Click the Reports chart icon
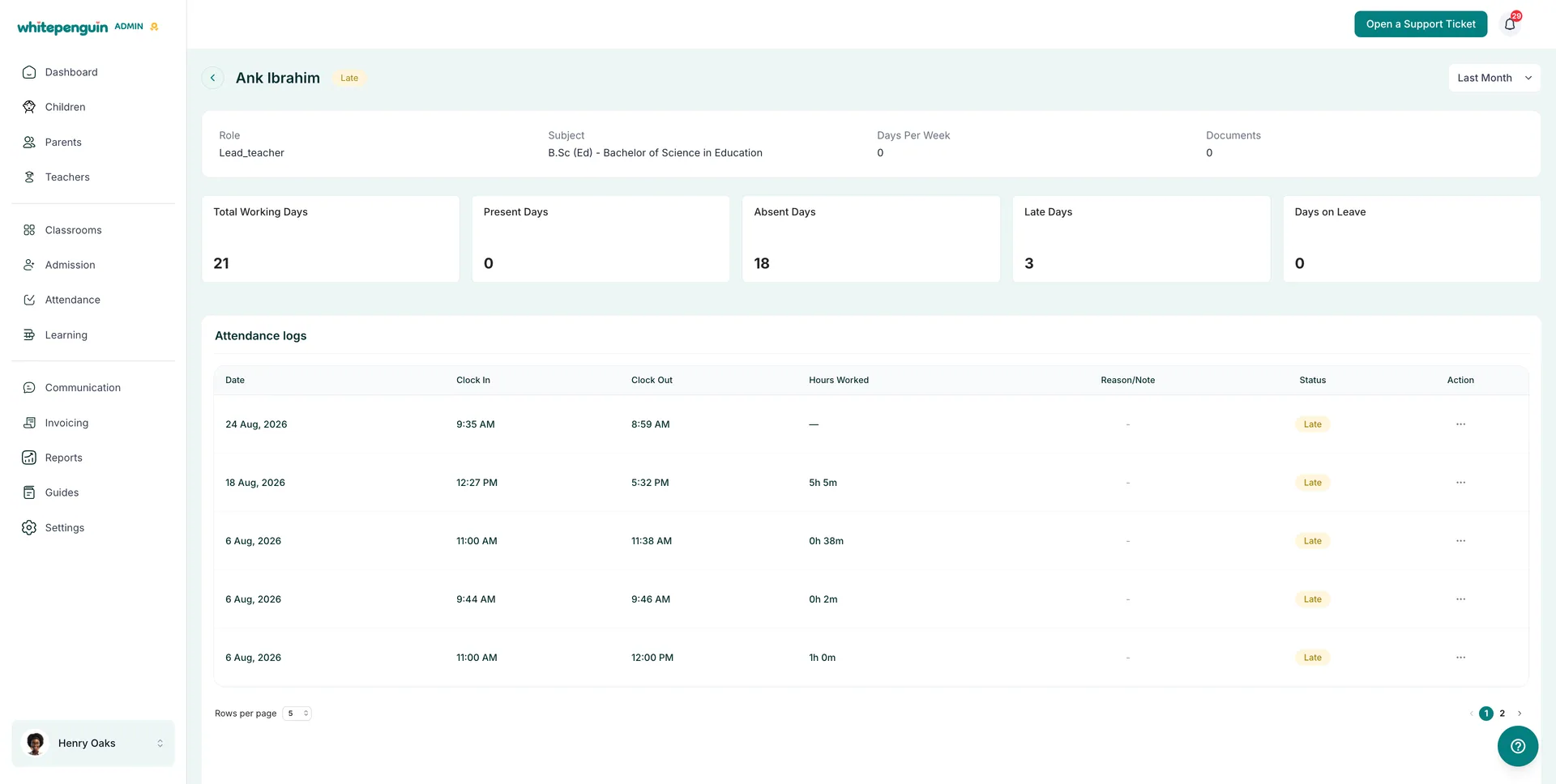 (x=29, y=458)
